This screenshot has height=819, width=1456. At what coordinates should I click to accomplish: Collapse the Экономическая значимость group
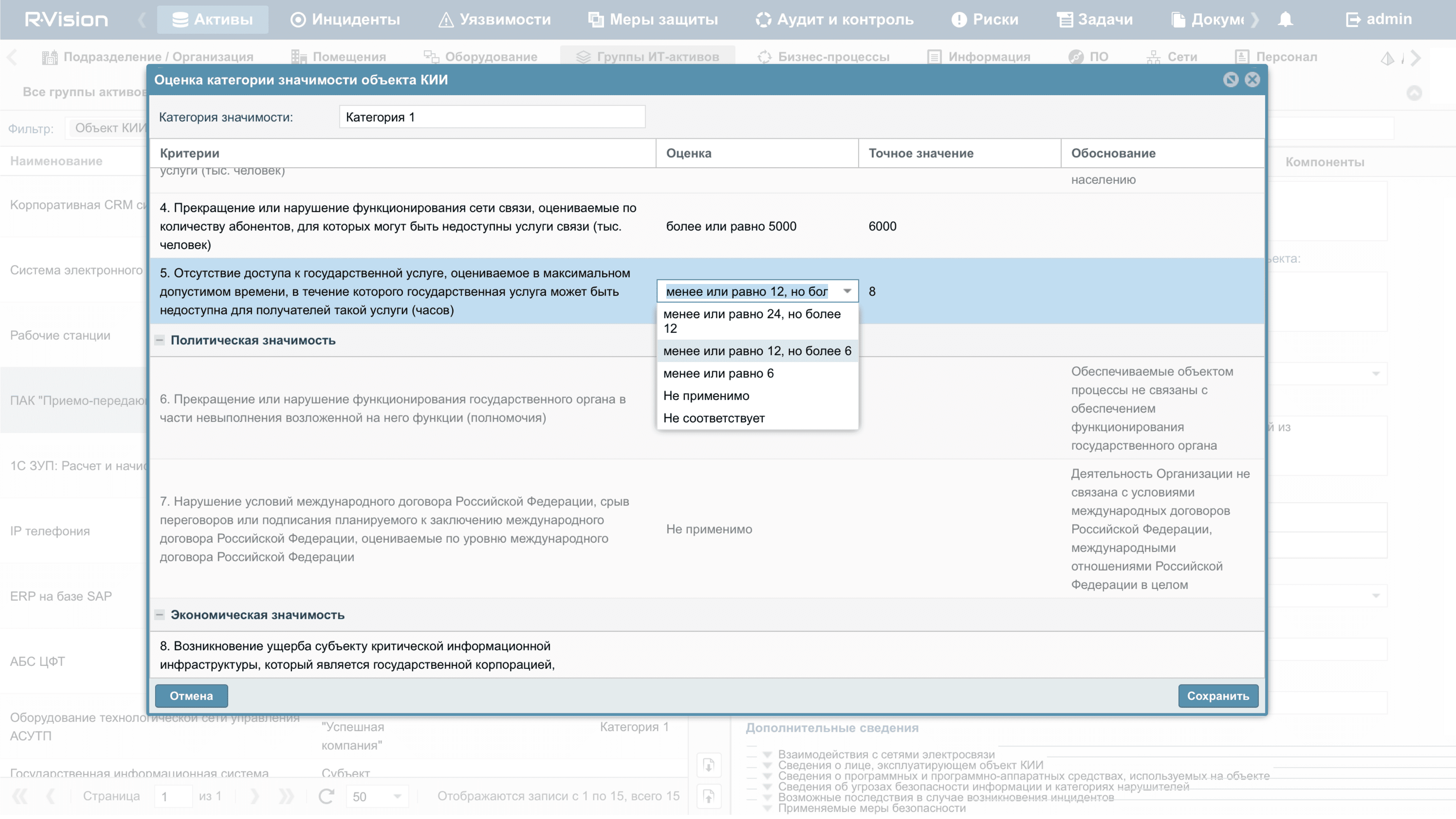pyautogui.click(x=159, y=615)
